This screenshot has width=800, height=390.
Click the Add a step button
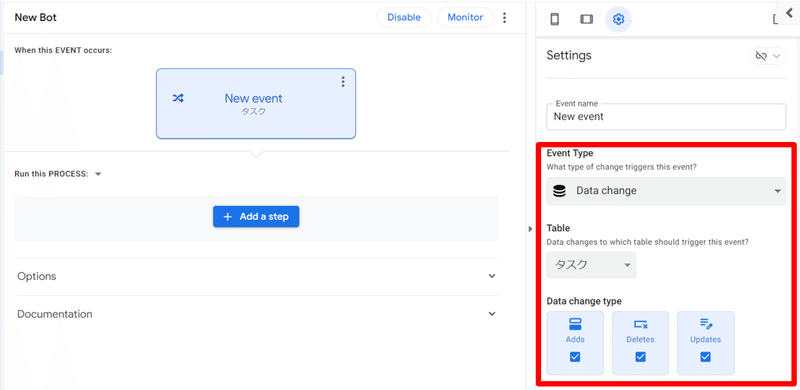click(256, 216)
